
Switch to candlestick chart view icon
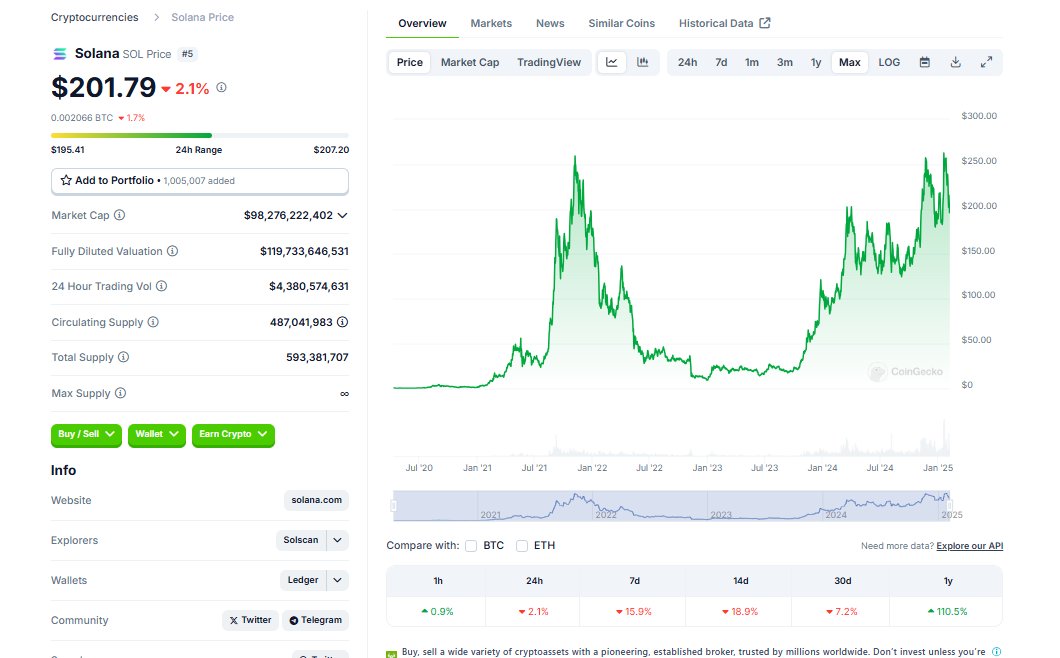643,62
